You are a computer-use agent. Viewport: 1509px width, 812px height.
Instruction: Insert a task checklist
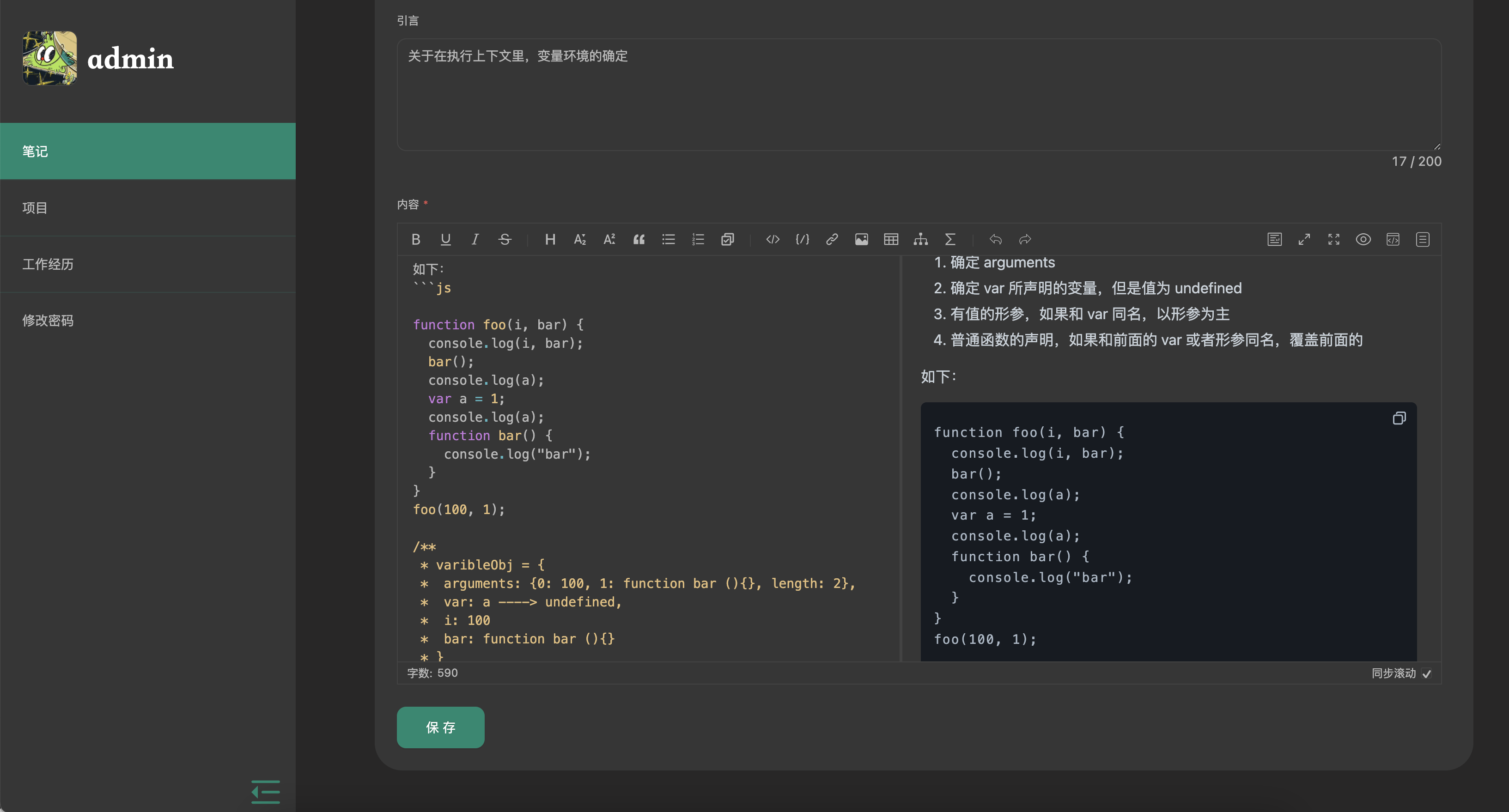(x=728, y=239)
